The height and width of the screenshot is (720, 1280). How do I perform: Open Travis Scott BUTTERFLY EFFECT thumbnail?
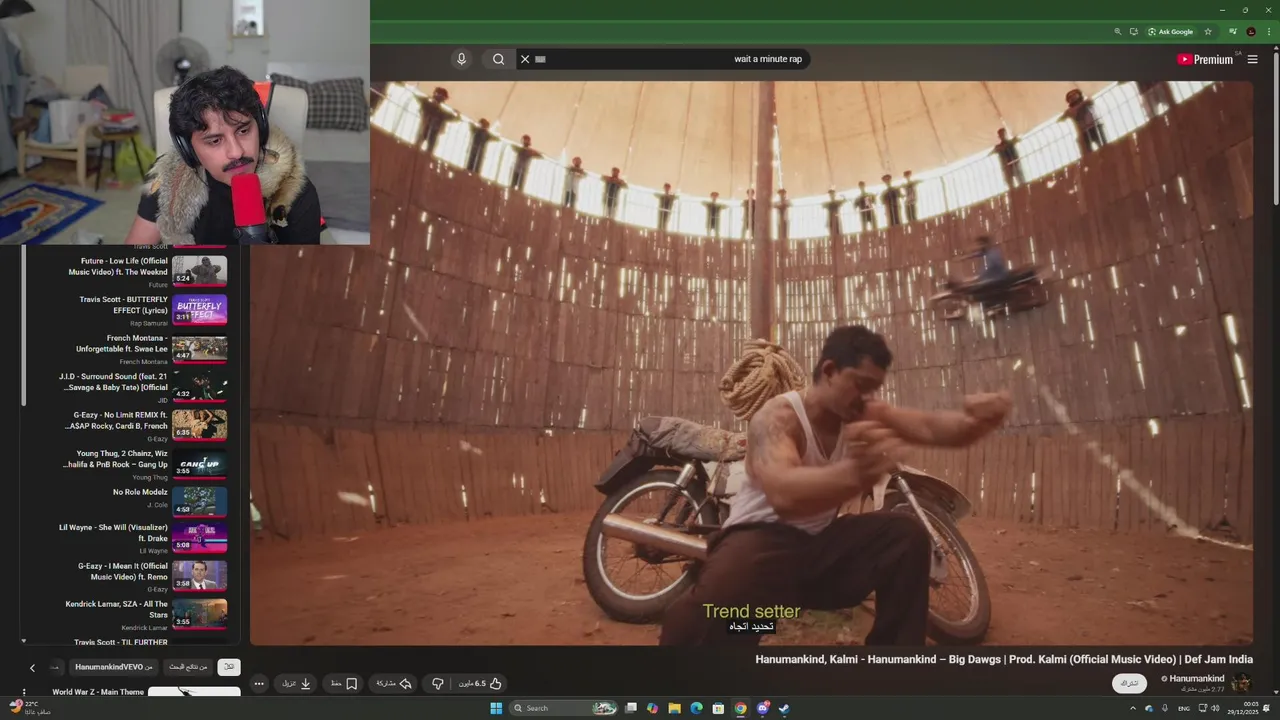tap(199, 309)
